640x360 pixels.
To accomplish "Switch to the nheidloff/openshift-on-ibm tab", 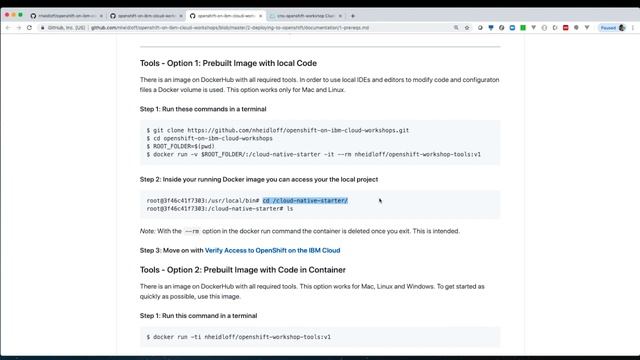I will tap(67, 16).
